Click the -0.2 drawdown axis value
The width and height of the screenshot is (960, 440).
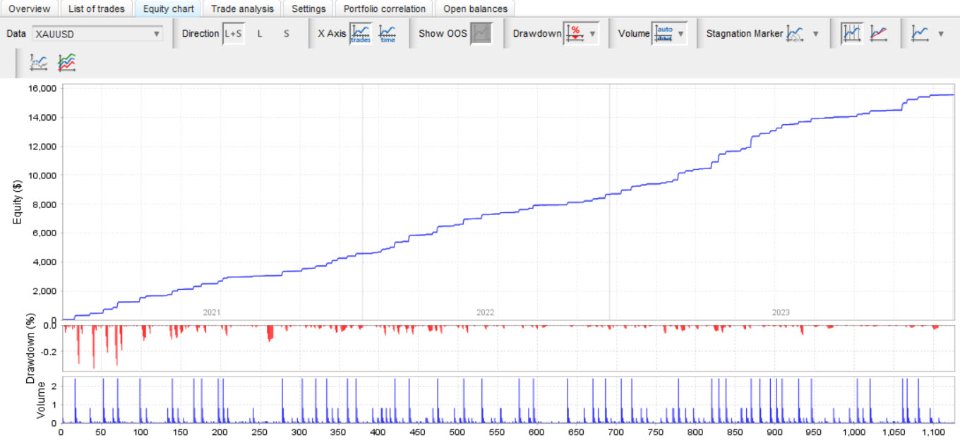click(49, 352)
